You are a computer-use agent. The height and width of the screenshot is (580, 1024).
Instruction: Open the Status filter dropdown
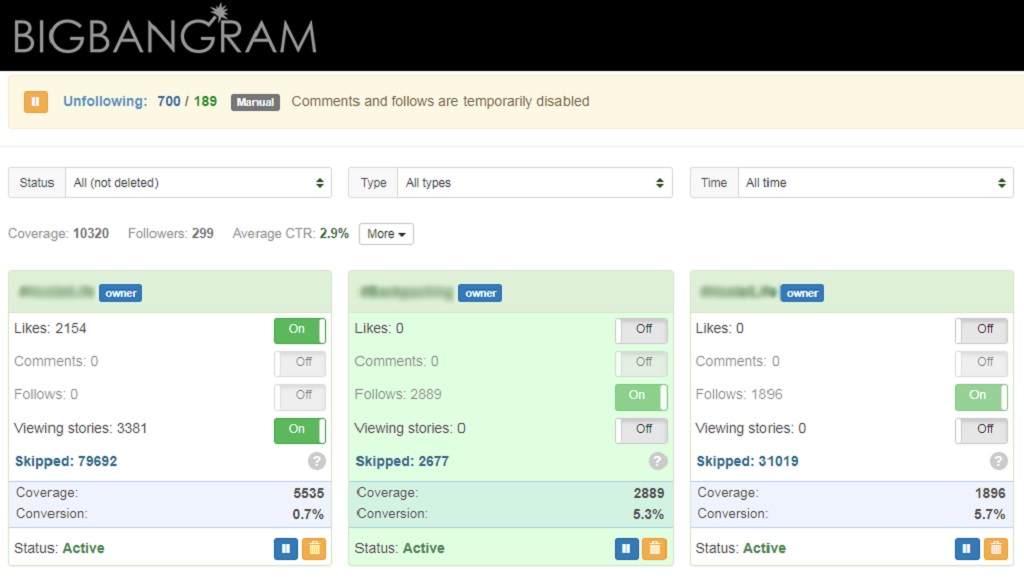(199, 183)
